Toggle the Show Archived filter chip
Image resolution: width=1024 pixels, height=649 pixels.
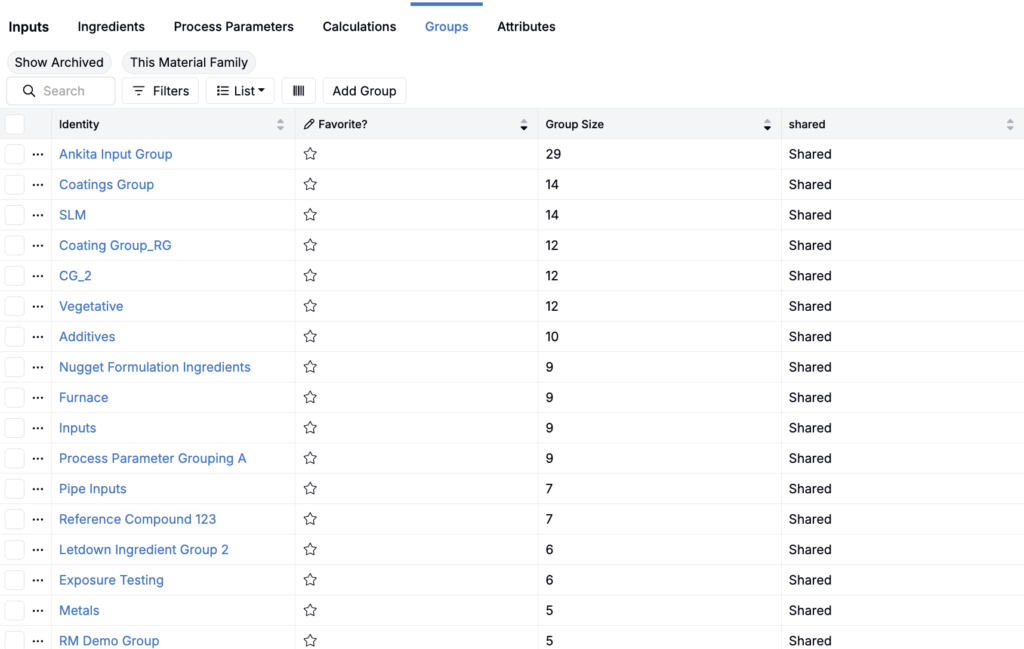(x=59, y=62)
